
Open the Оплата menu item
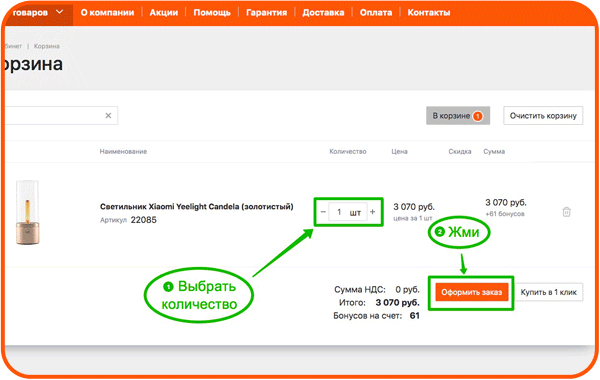click(x=376, y=13)
